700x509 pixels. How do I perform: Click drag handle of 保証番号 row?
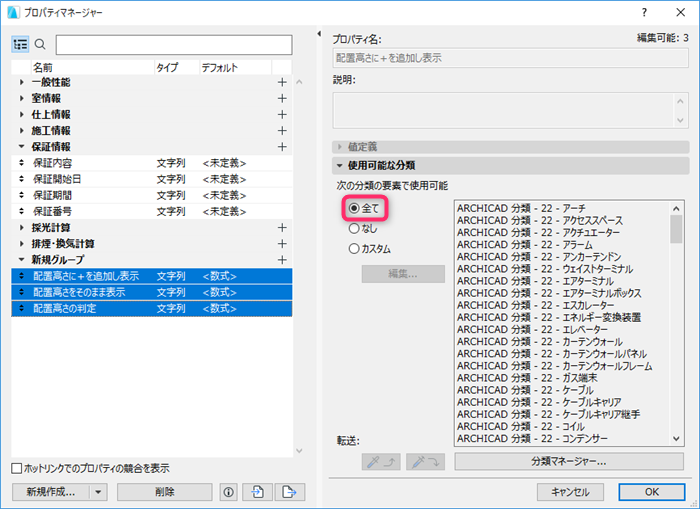[21, 211]
